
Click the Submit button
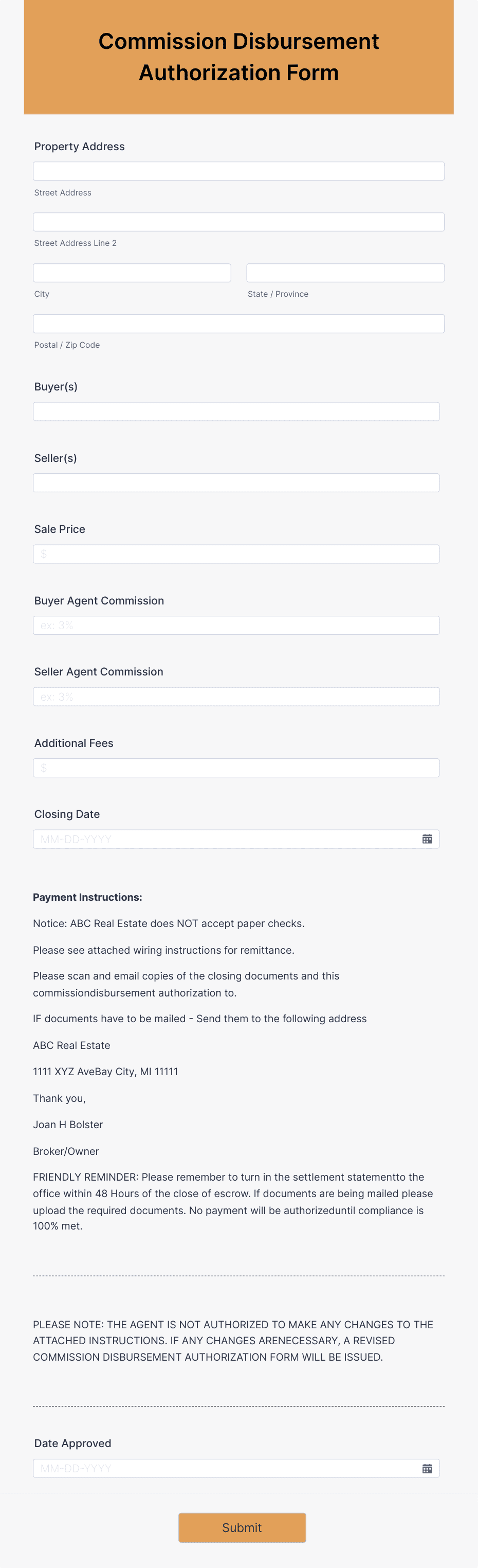pyautogui.click(x=242, y=1527)
